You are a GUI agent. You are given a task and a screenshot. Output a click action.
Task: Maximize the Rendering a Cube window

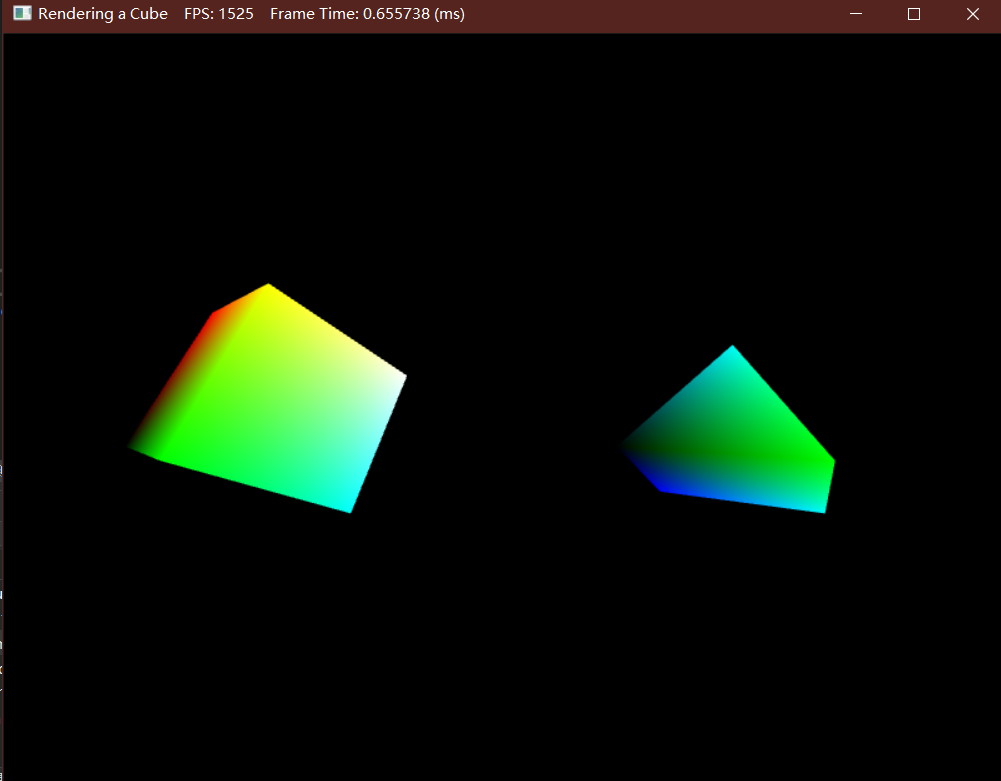(913, 14)
